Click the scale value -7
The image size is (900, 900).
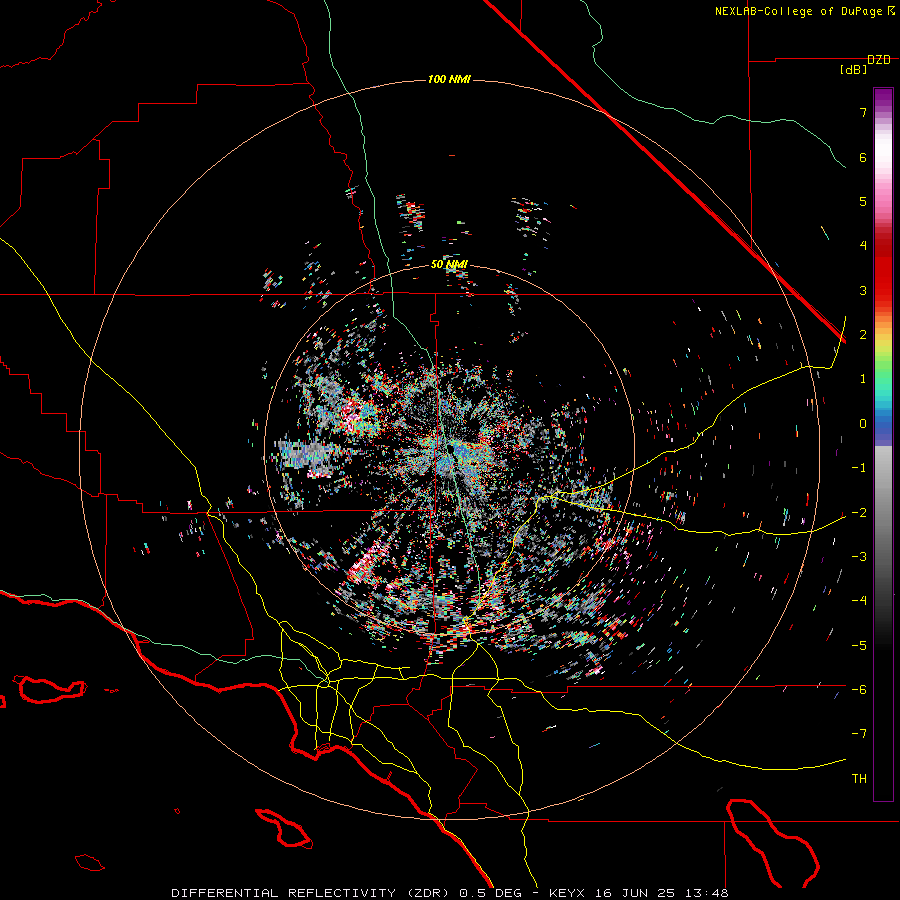coord(859,734)
